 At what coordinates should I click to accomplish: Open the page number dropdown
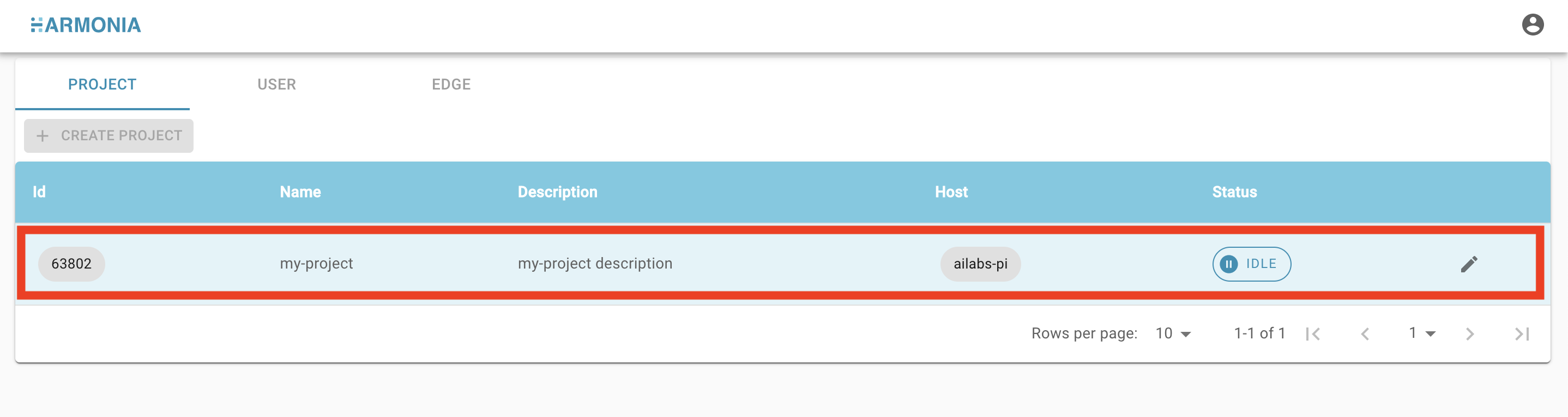1422,333
